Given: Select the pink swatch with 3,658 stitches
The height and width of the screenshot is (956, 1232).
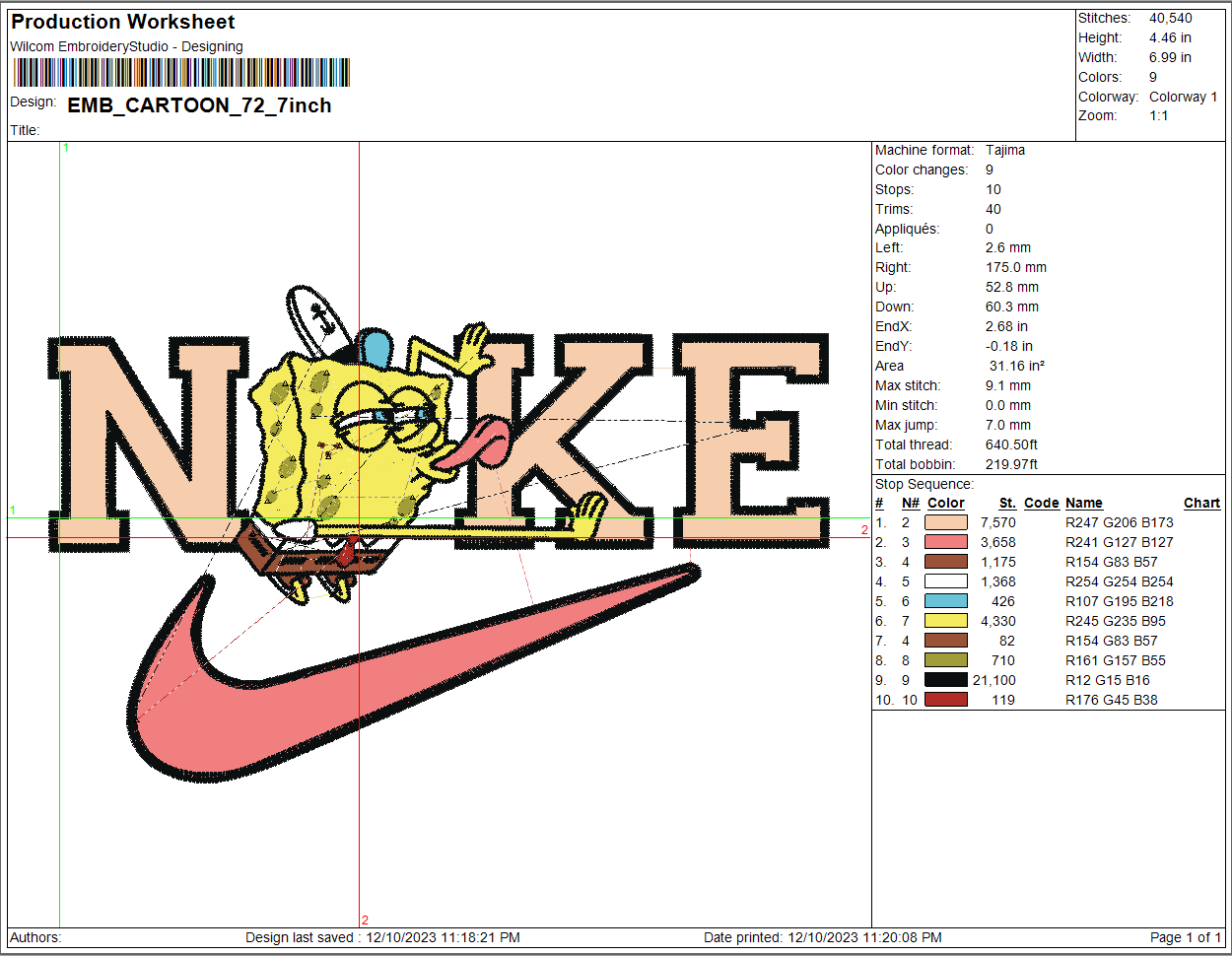Looking at the screenshot, I should point(945,542).
